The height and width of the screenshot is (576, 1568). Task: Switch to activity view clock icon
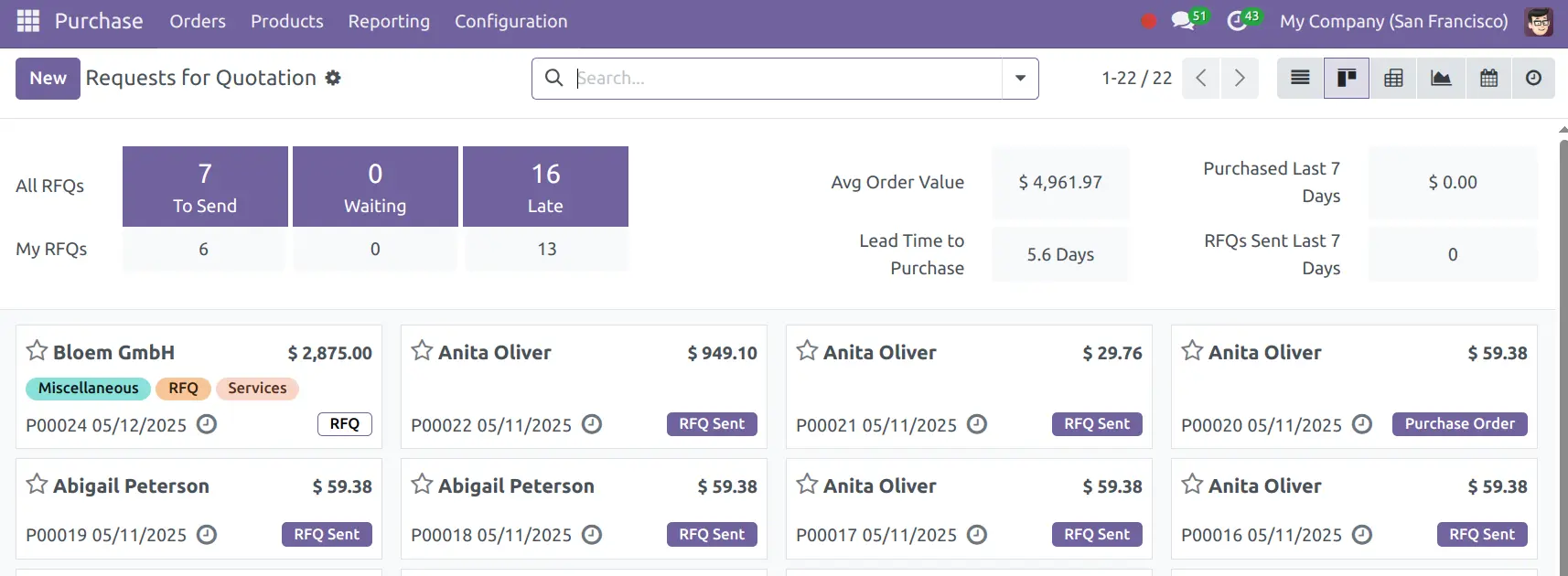click(x=1533, y=79)
